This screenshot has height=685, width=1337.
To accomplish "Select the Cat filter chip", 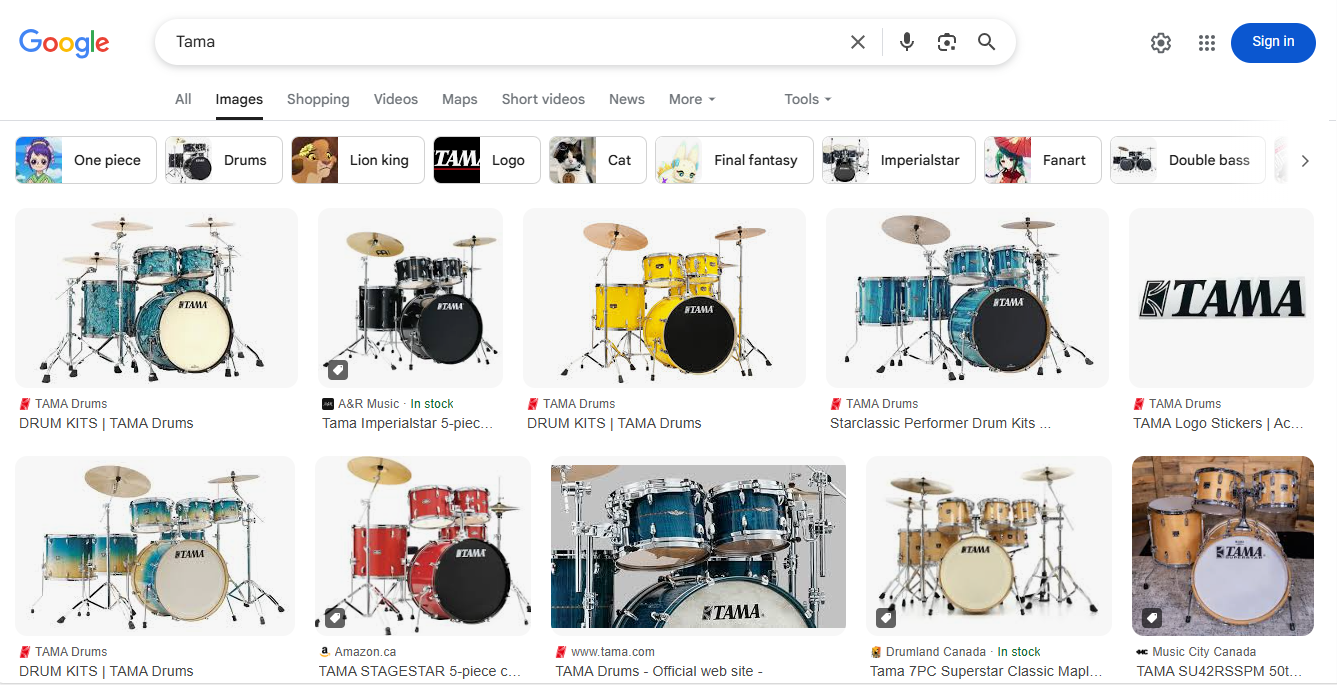I will tap(598, 160).
